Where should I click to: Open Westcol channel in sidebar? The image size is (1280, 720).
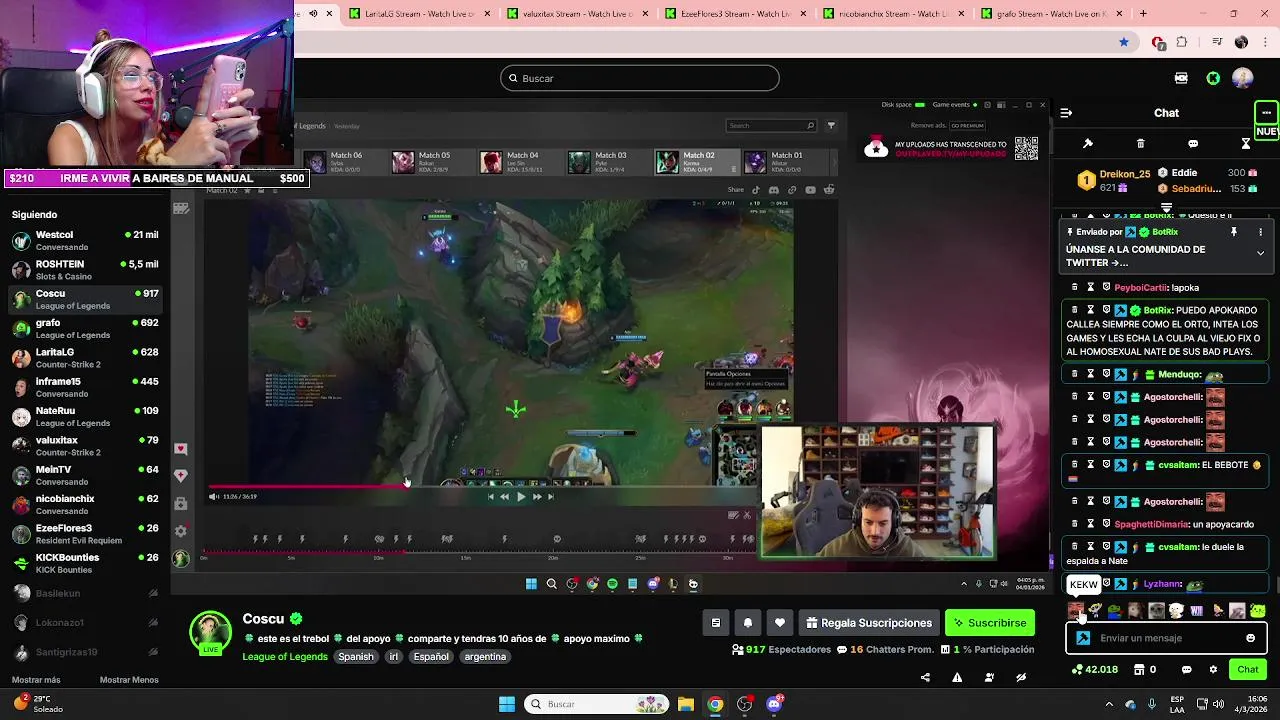coord(85,240)
